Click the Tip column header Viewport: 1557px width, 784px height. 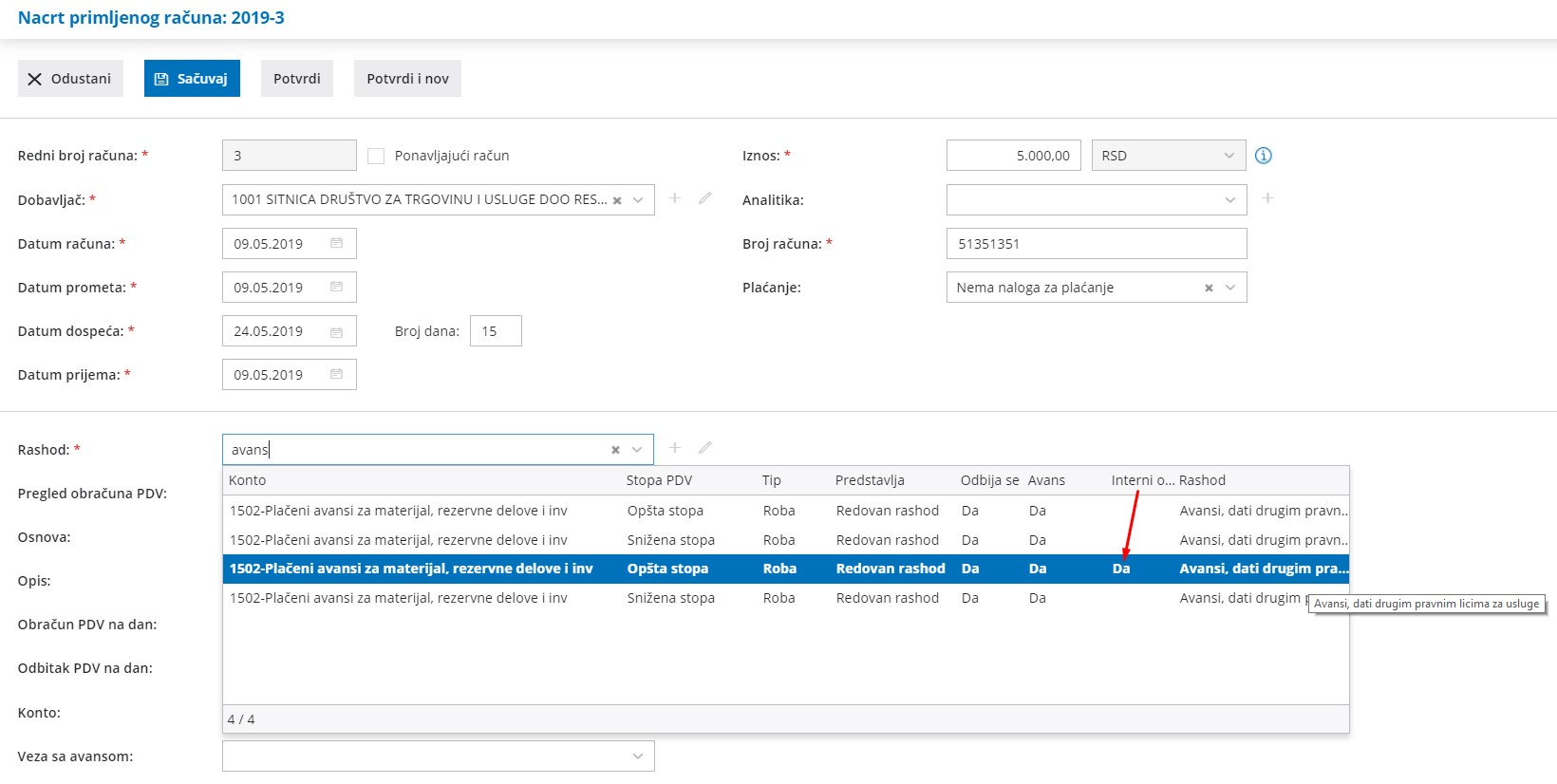click(x=771, y=480)
